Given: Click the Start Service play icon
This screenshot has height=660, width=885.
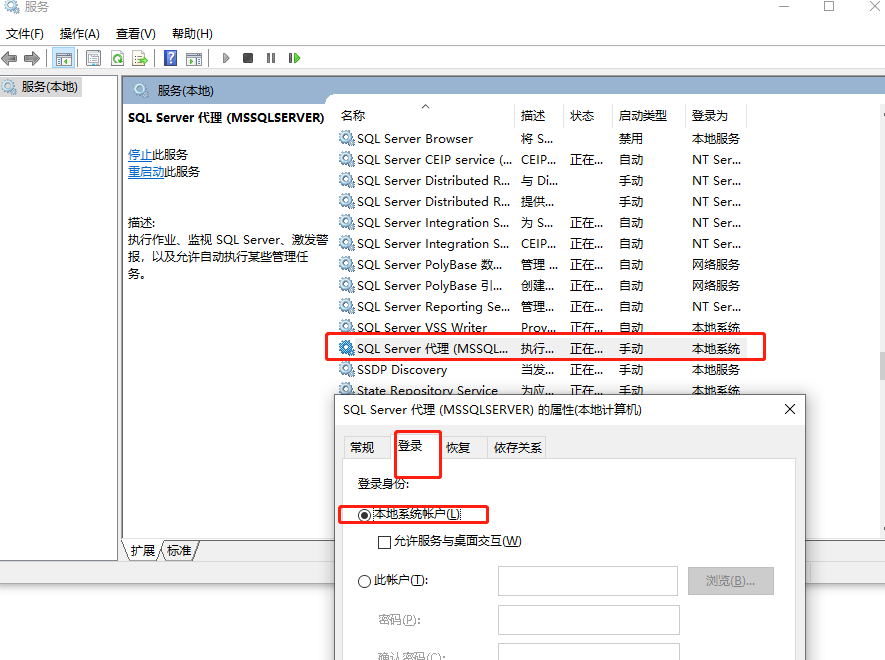Looking at the screenshot, I should [226, 58].
